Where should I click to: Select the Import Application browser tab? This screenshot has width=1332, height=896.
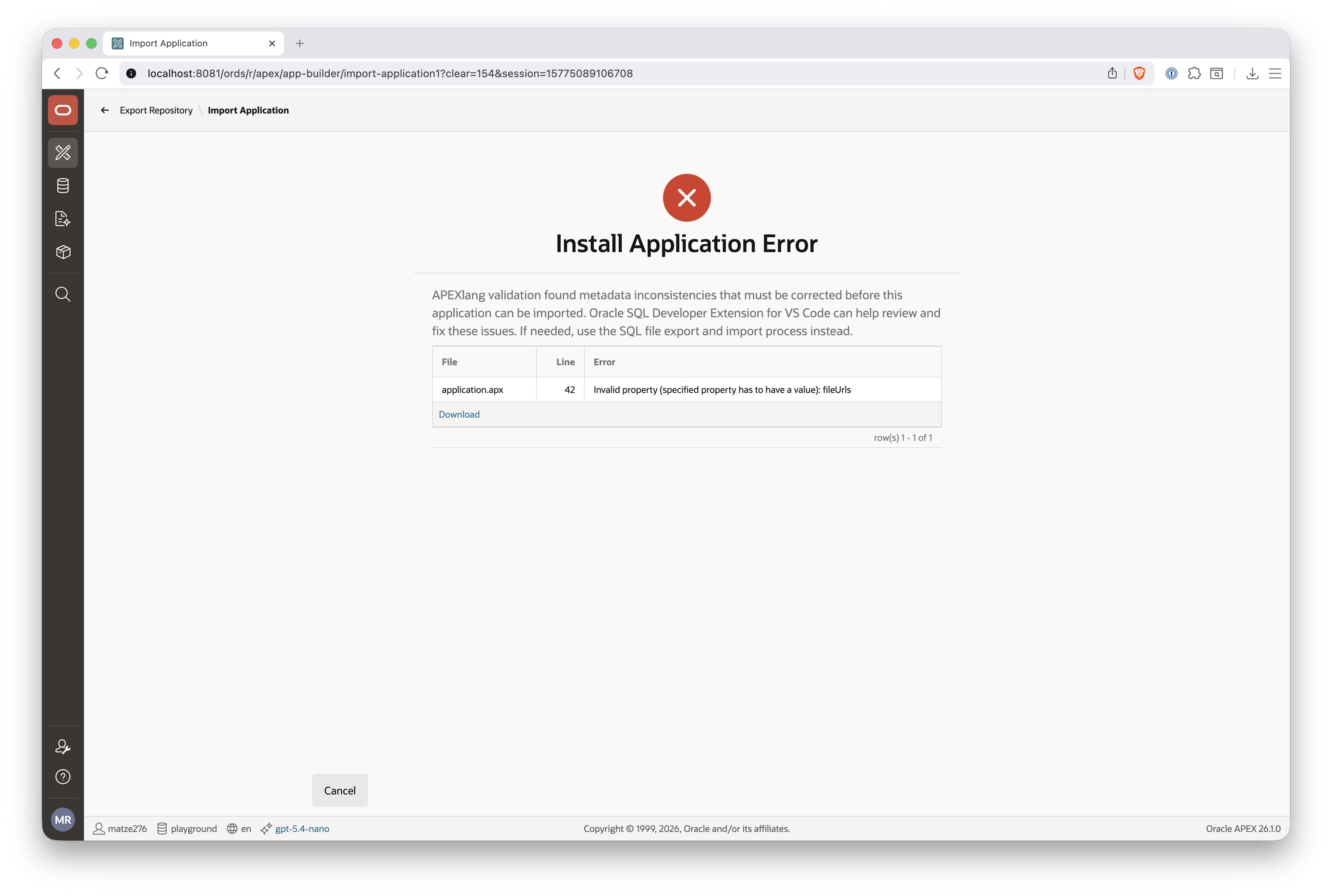(193, 43)
